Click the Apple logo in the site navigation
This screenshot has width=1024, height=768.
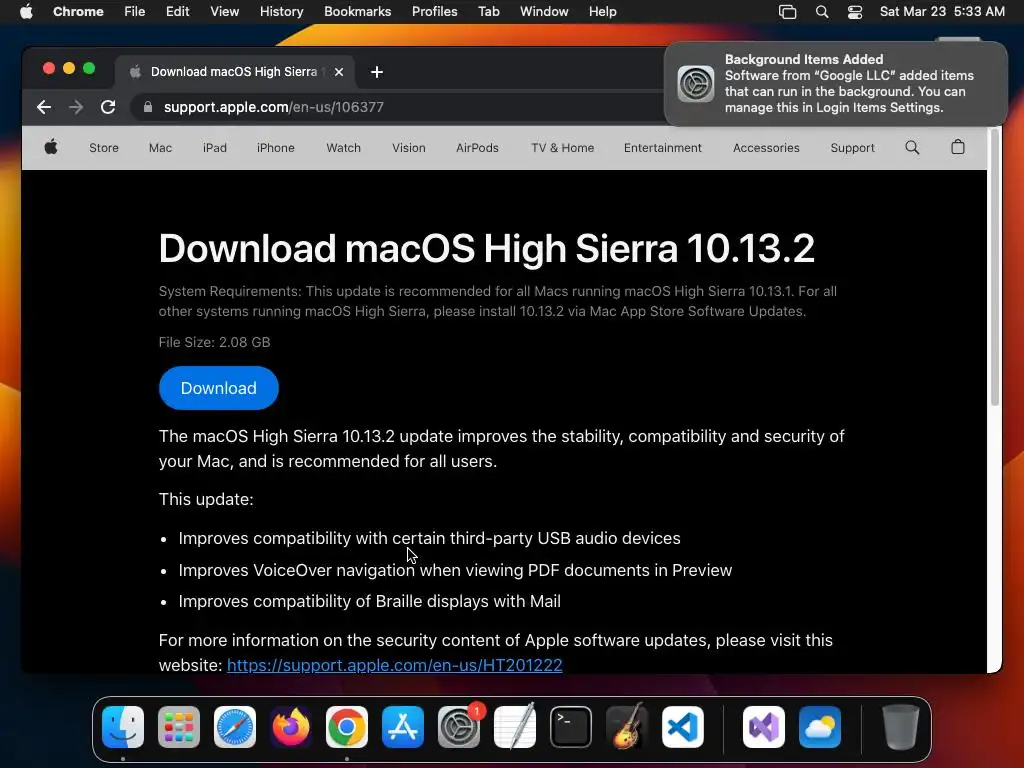click(x=51, y=148)
